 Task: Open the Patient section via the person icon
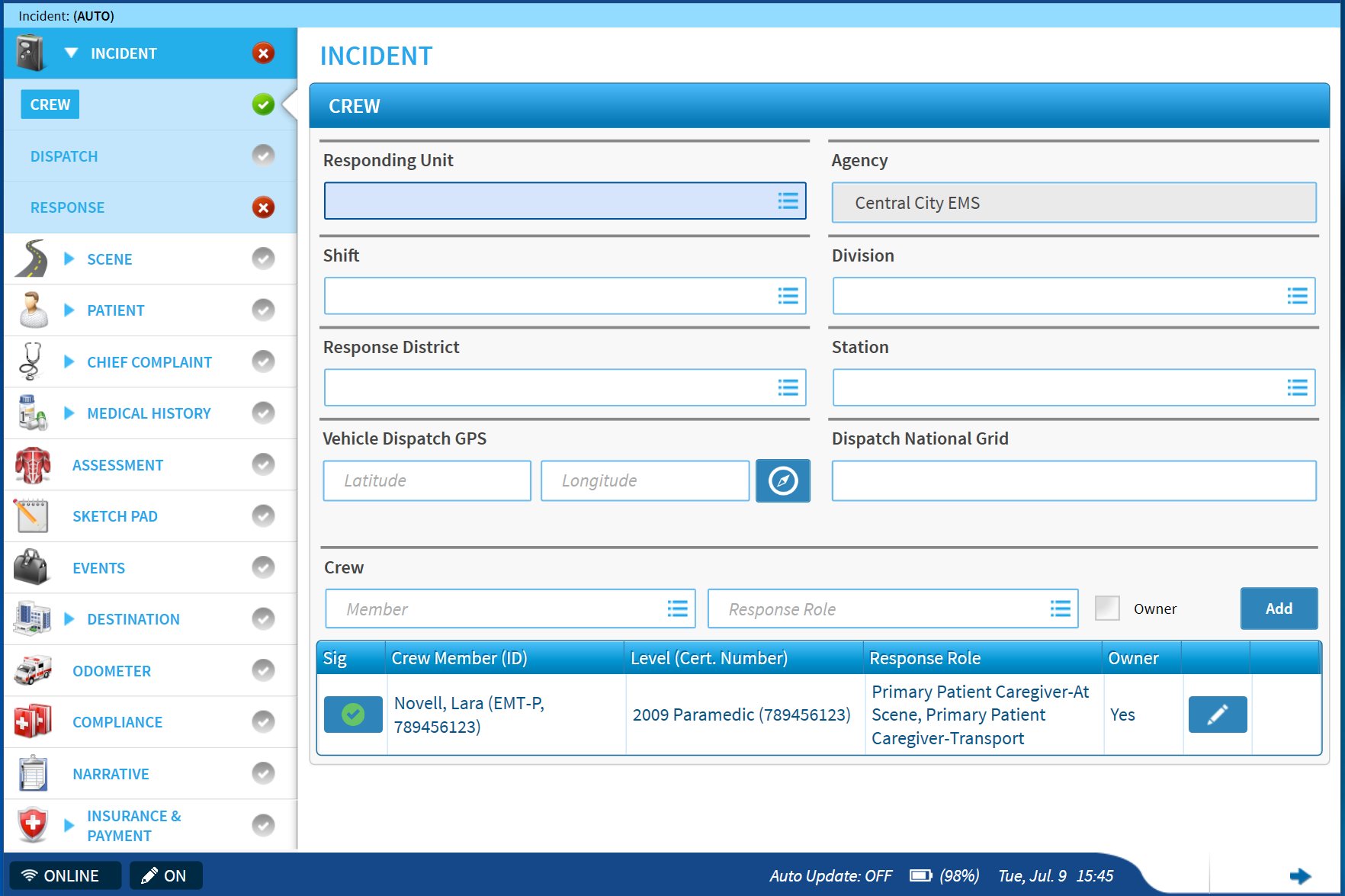click(31, 310)
